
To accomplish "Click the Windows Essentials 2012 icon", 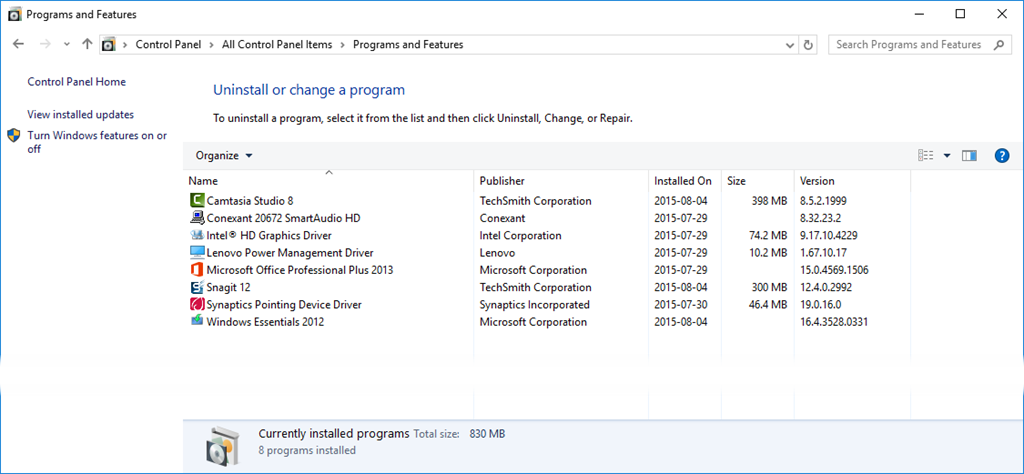I will 197,322.
